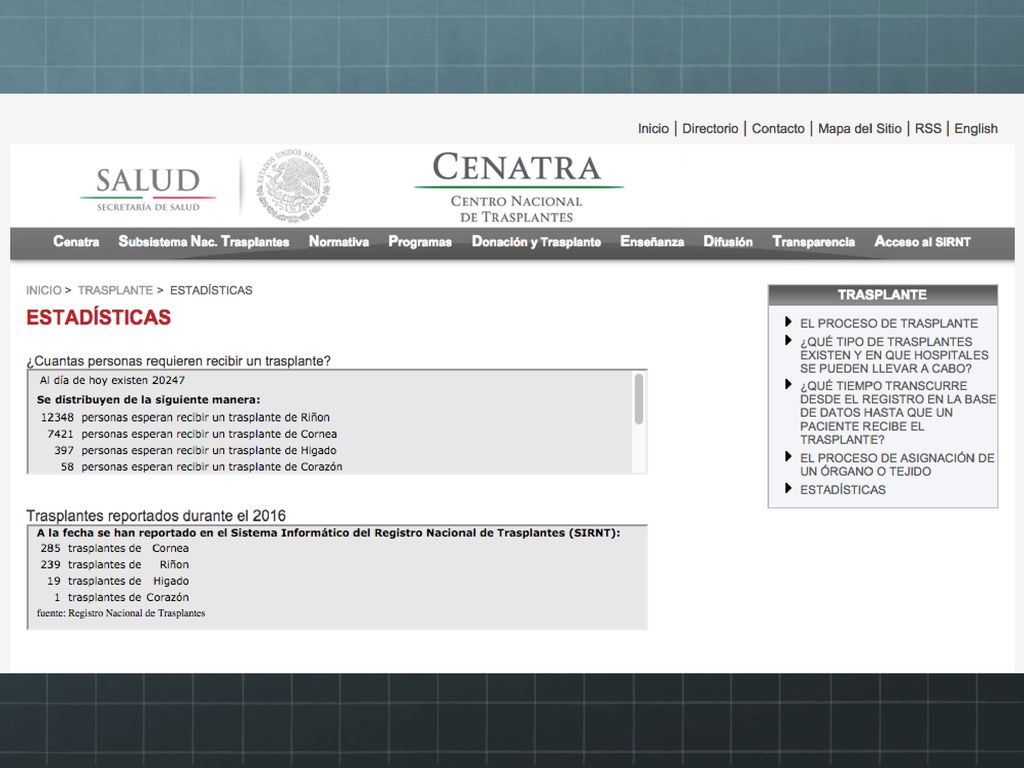This screenshot has width=1024, height=768.
Task: Open the Mapa del Sitio link
Action: pos(859,129)
